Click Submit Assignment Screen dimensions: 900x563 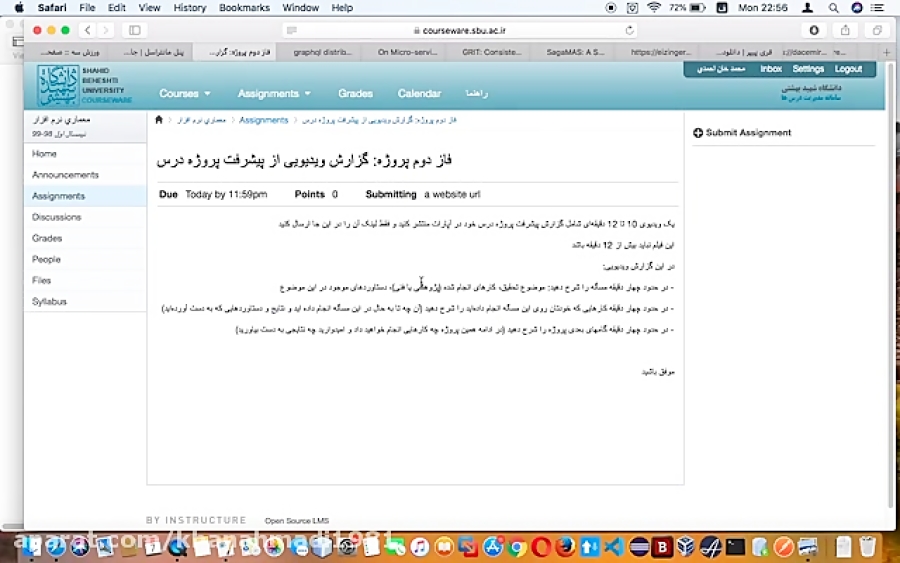click(x=742, y=133)
